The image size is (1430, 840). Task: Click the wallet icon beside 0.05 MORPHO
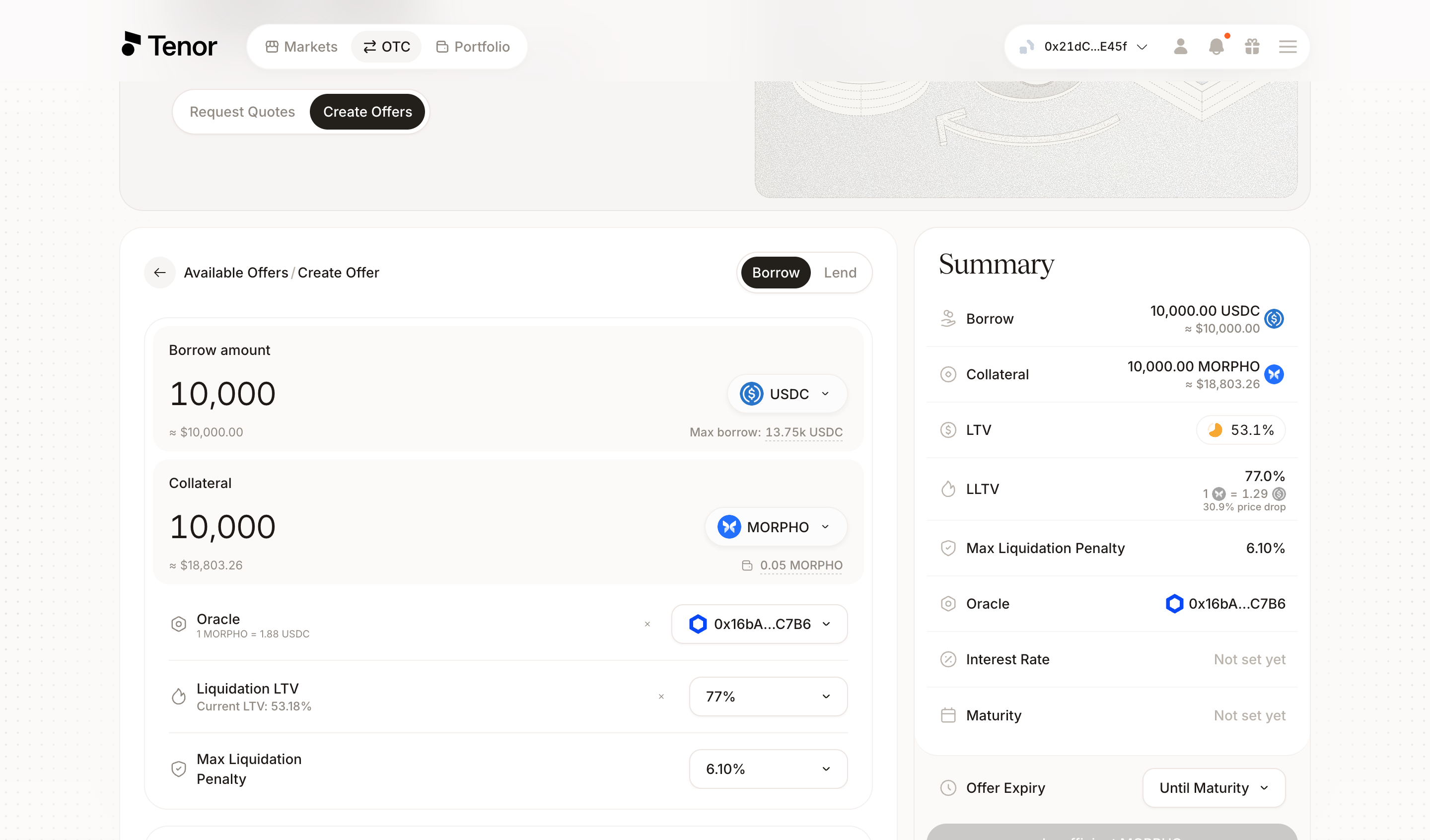coord(747,565)
